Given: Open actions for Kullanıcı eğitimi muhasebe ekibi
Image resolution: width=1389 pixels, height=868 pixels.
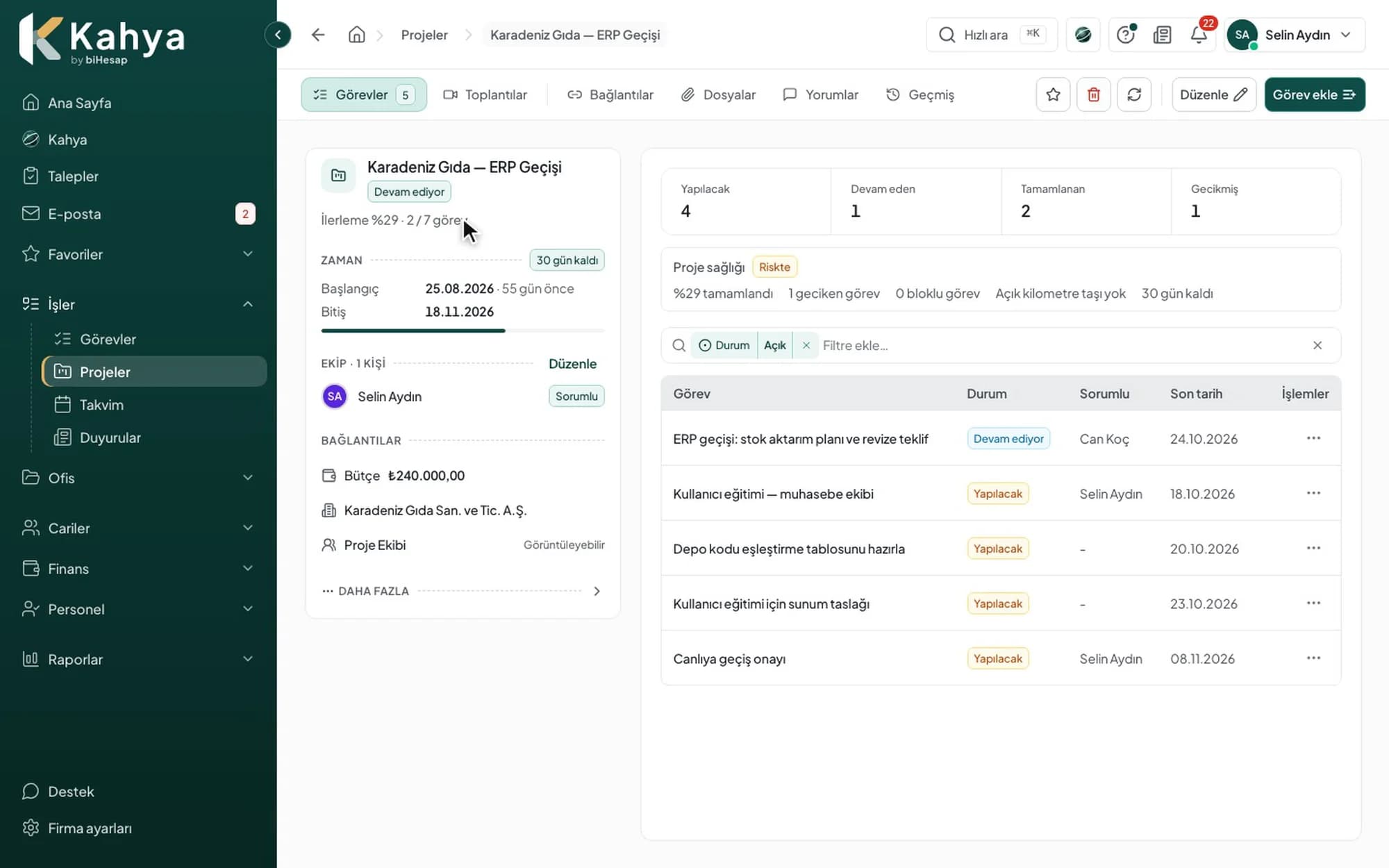Looking at the screenshot, I should tap(1313, 493).
